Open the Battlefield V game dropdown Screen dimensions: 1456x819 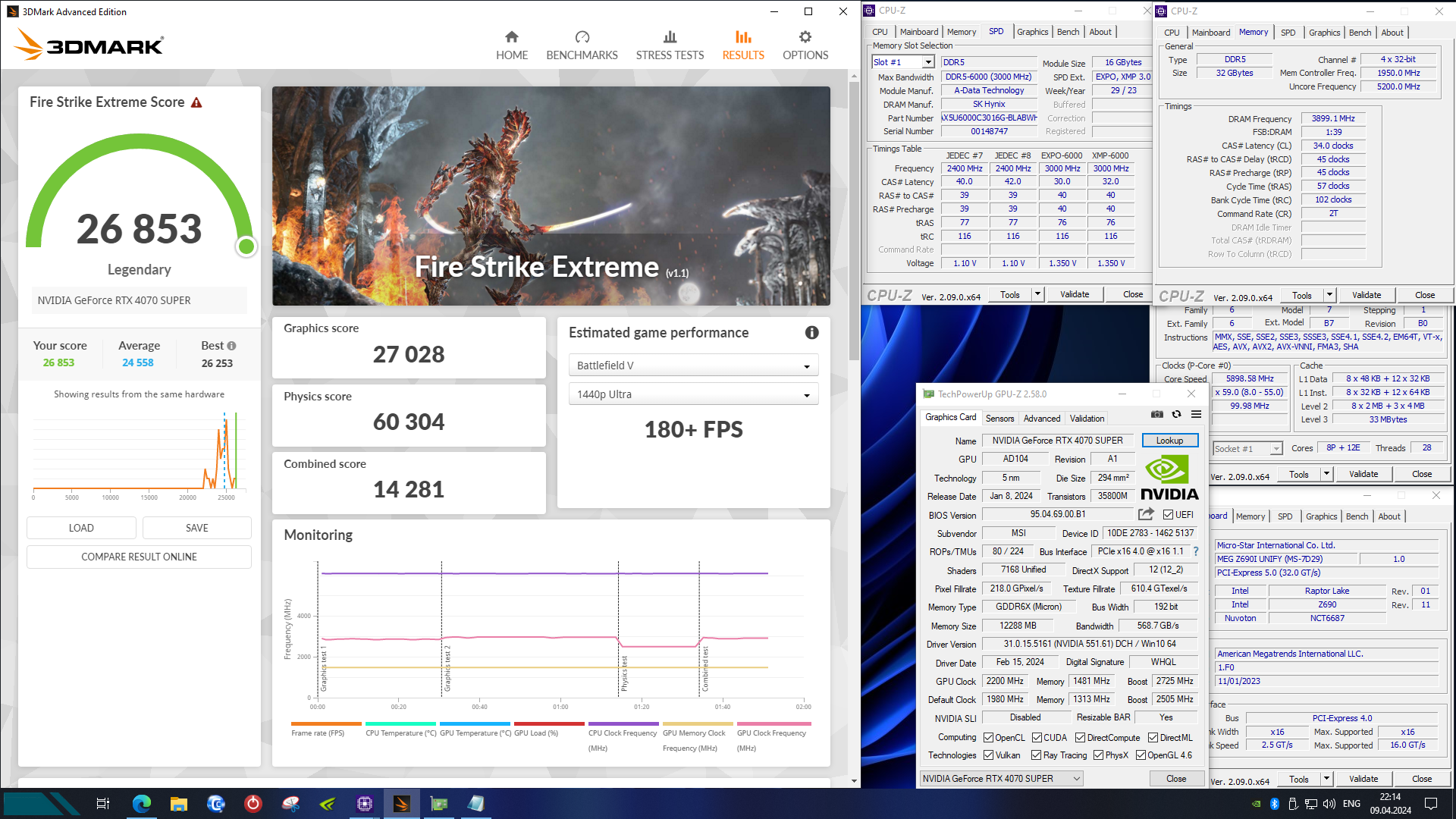pyautogui.click(x=693, y=366)
